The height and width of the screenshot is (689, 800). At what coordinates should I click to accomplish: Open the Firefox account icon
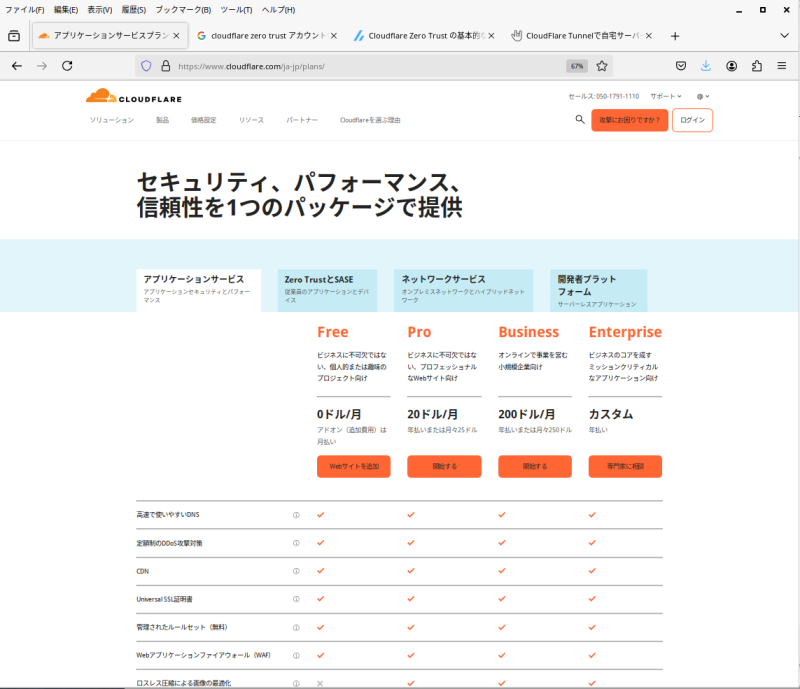pyautogui.click(x=732, y=66)
